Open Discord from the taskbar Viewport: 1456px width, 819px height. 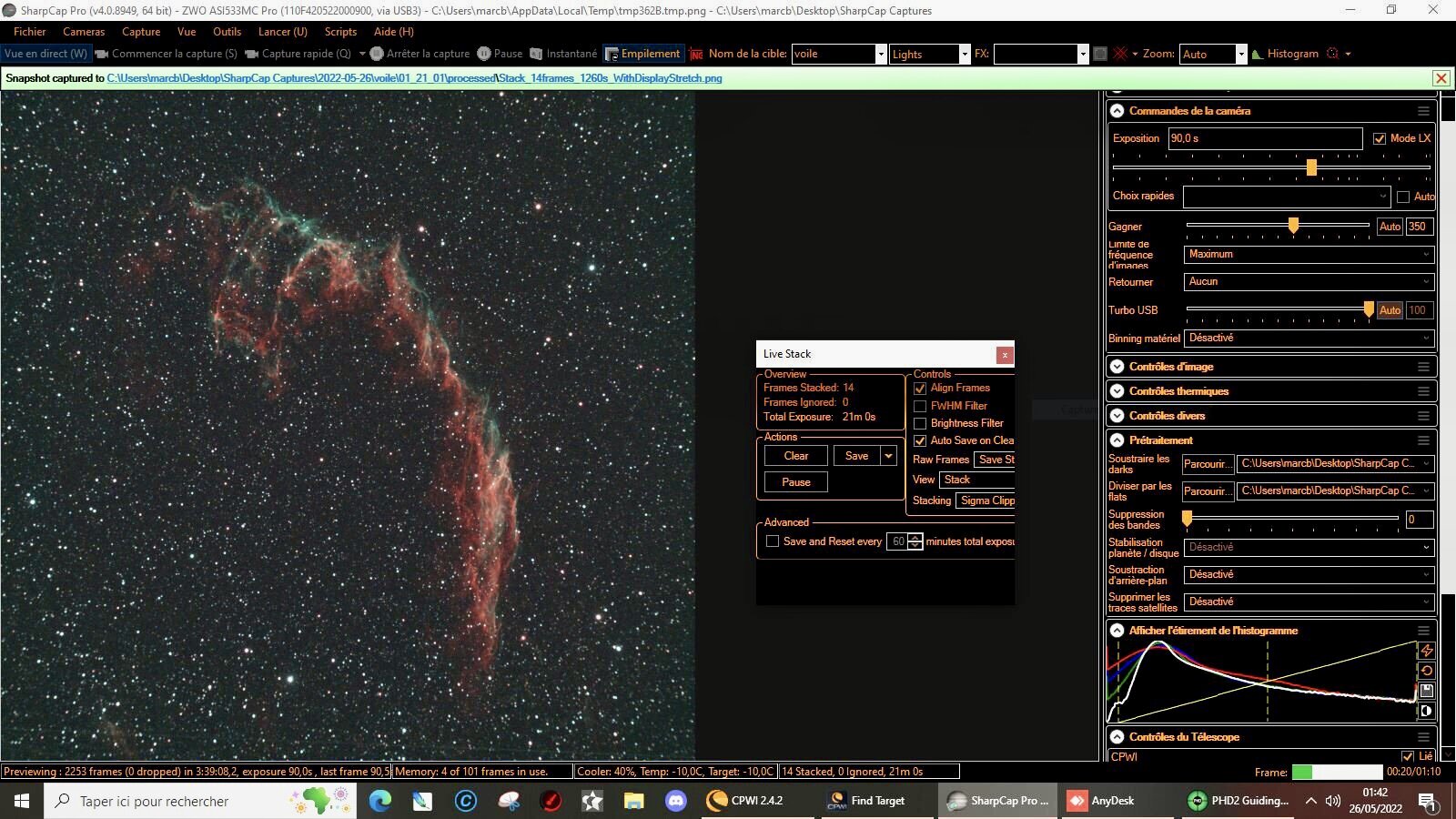coord(675,801)
